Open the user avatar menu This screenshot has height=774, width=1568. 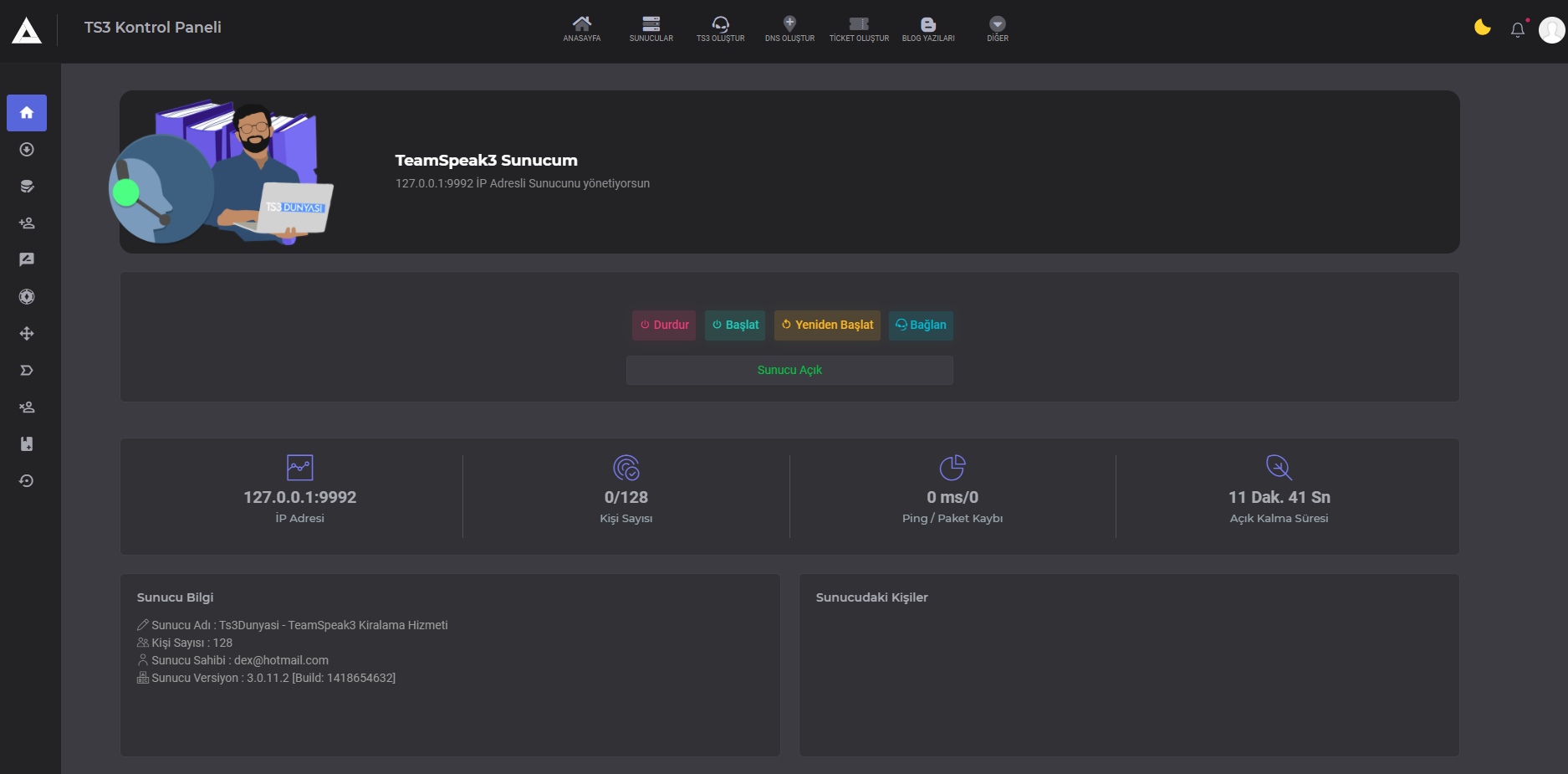1551,30
